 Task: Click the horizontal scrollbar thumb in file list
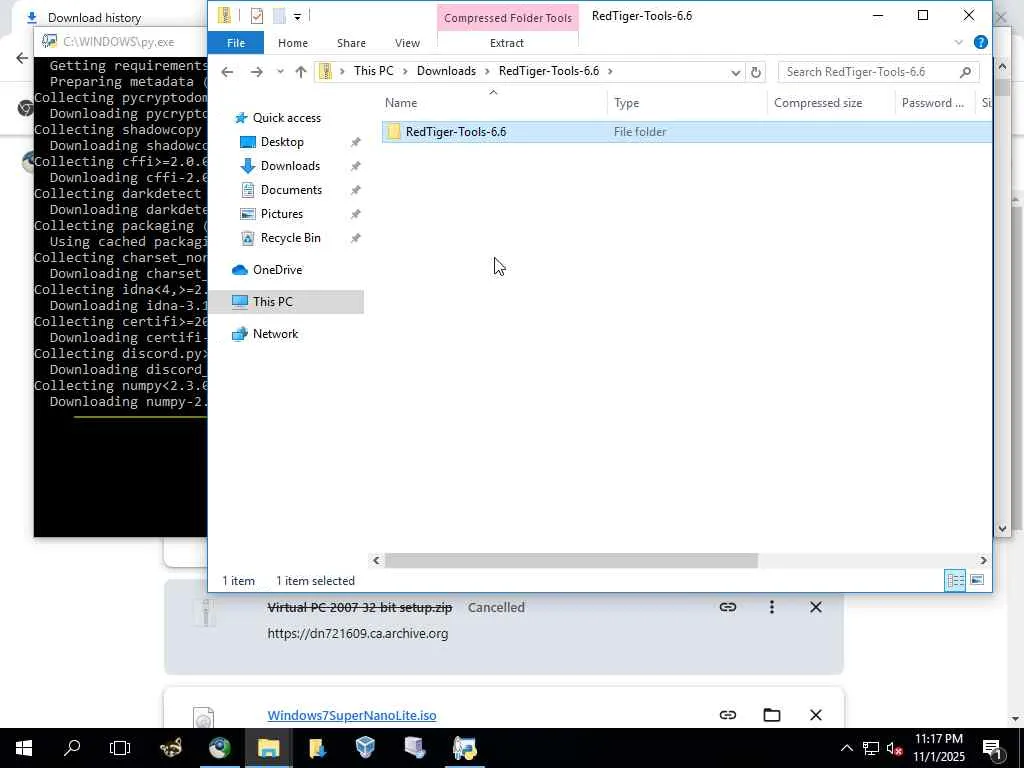[571, 560]
